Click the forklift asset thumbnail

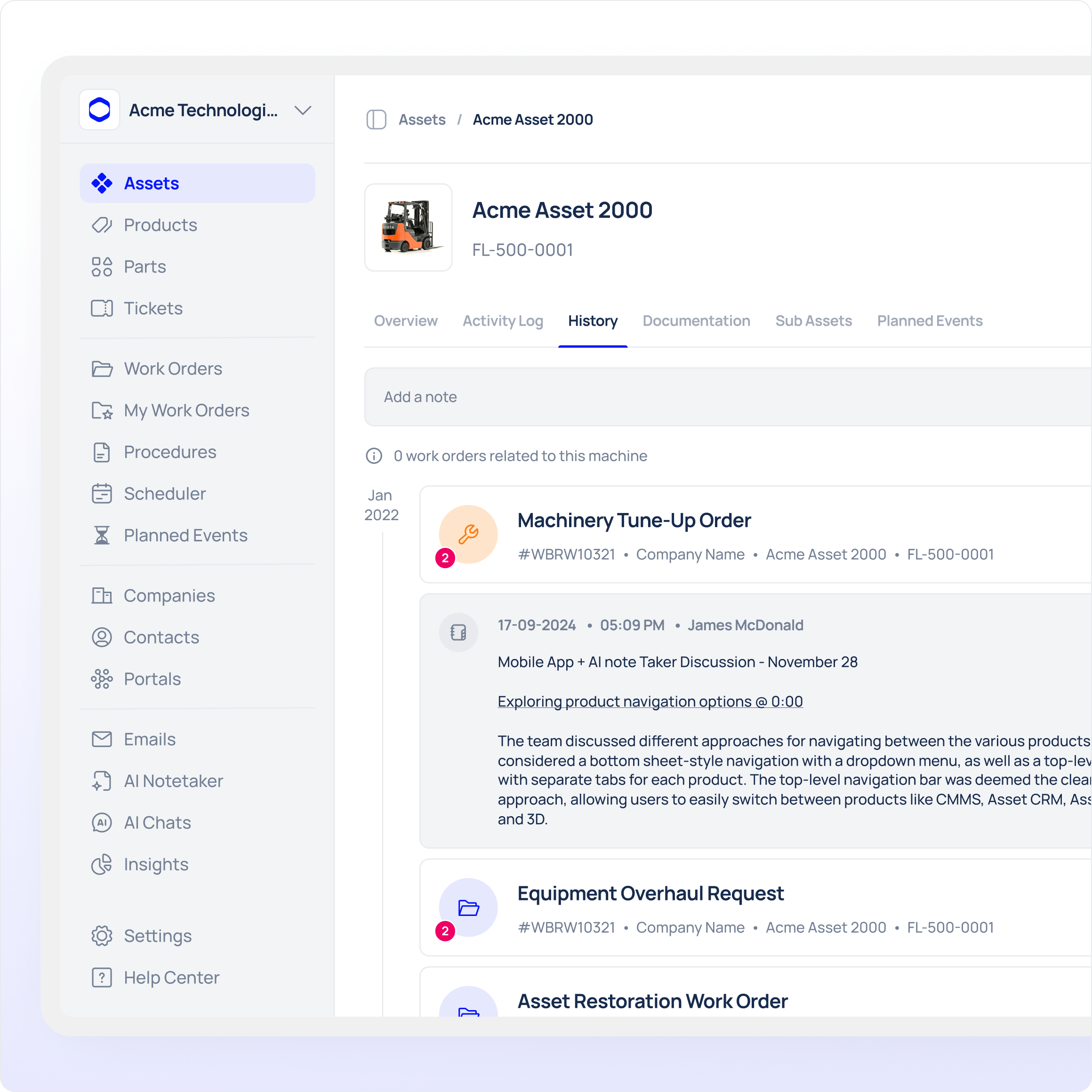[x=408, y=227]
